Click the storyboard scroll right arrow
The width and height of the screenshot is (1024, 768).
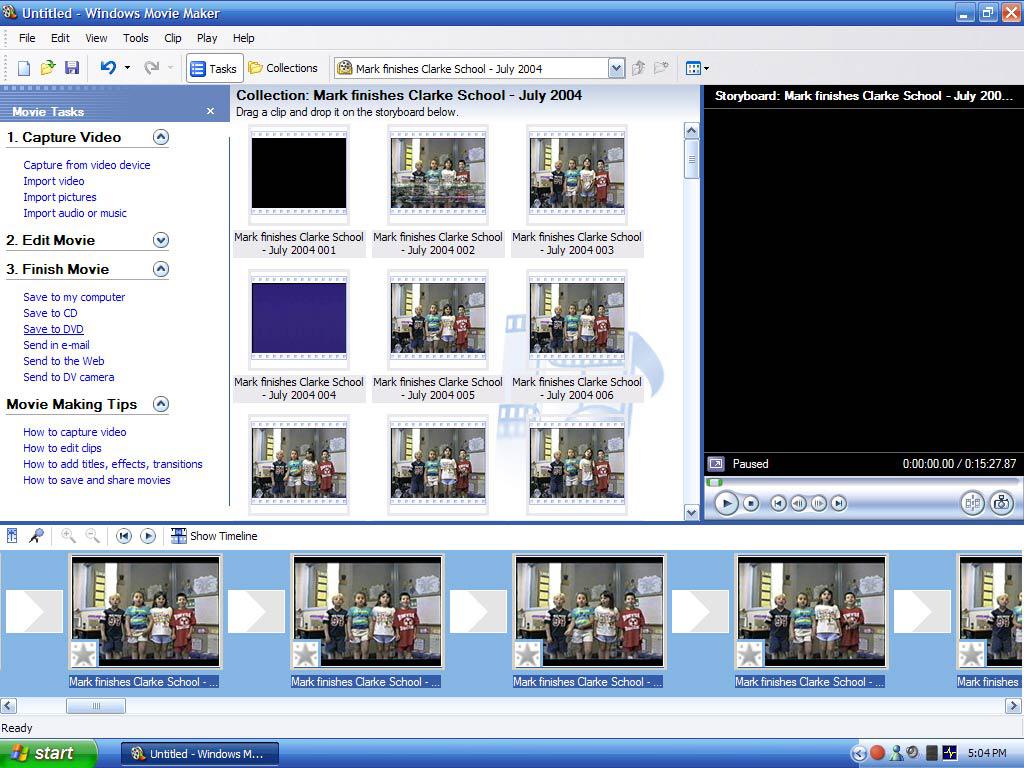1013,706
